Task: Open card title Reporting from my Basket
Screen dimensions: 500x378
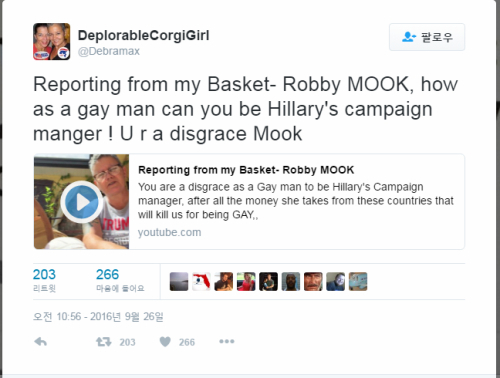Action: [x=246, y=170]
